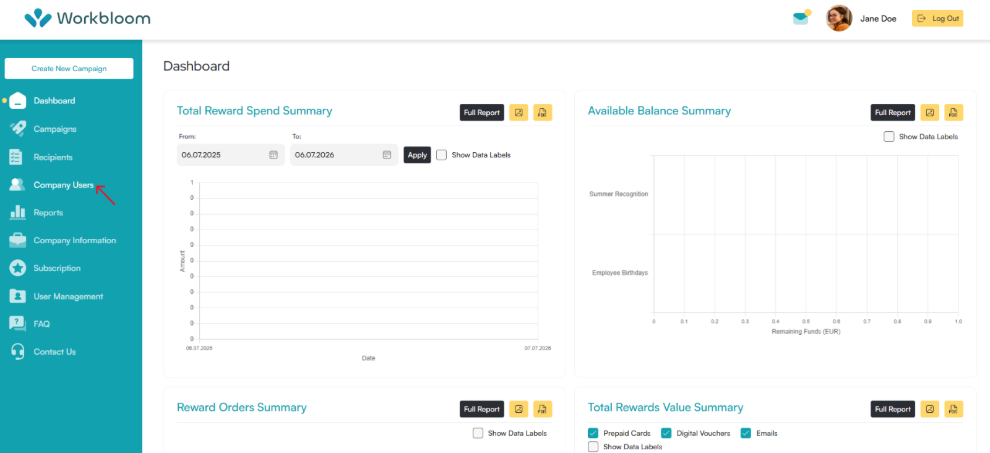Enable data labels for Total Reward Spend
Screen dimensions: 990x453
tap(441, 155)
